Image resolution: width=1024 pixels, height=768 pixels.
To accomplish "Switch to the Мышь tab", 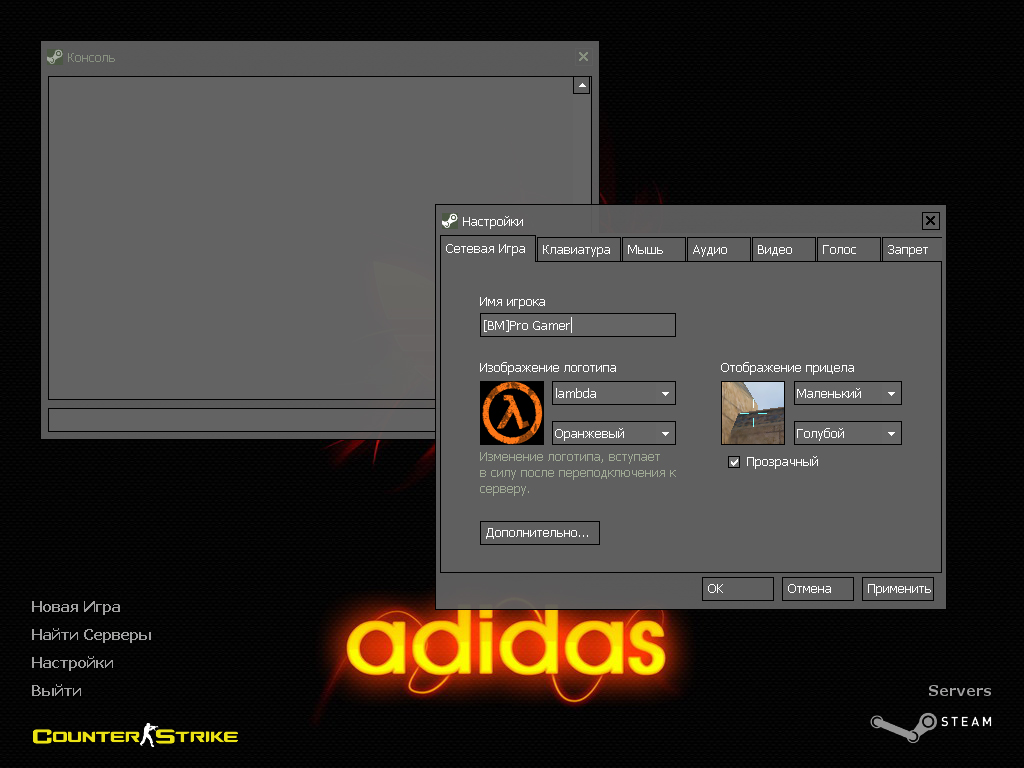I will (653, 249).
